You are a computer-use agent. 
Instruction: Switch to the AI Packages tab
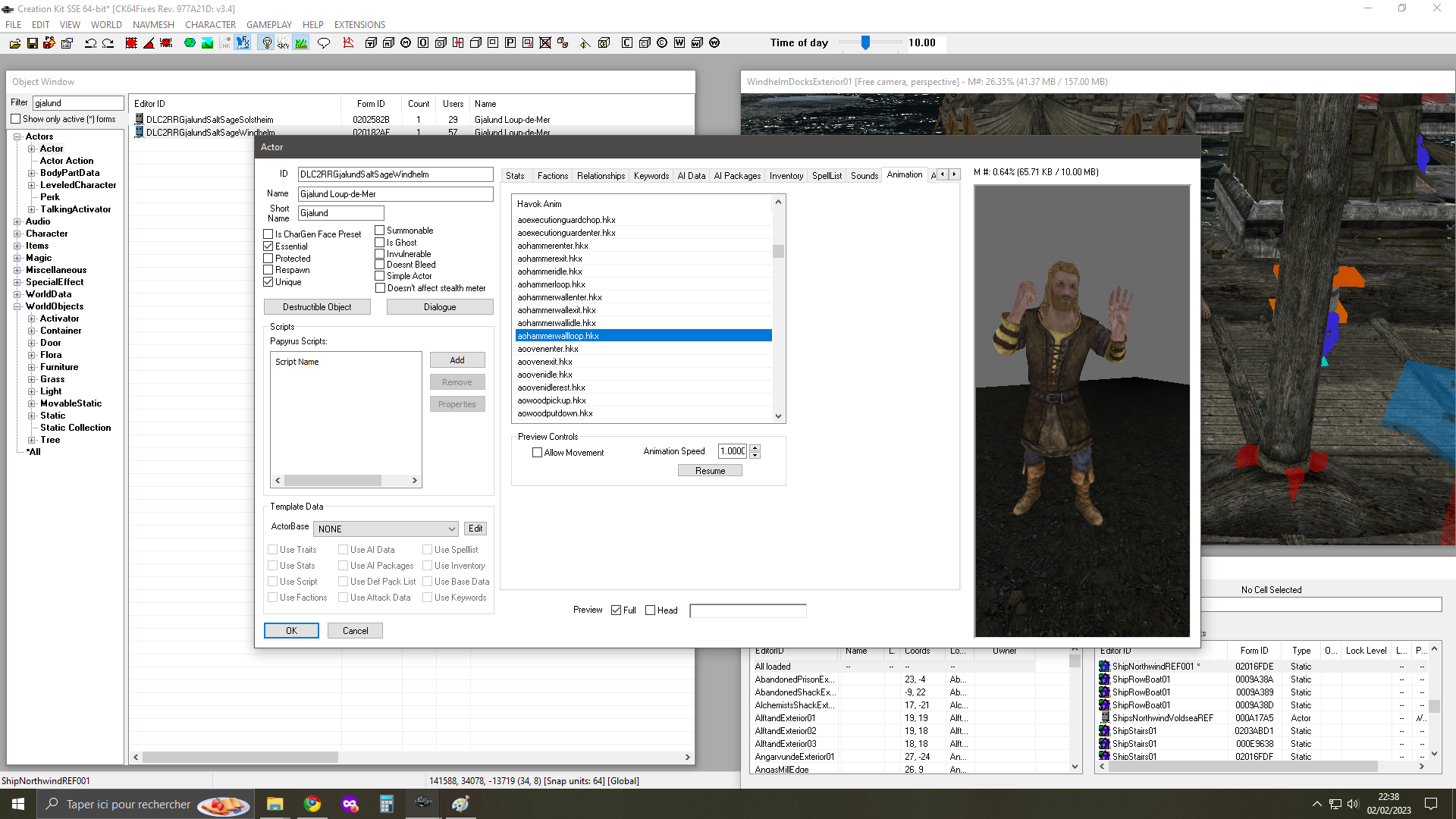click(x=736, y=176)
